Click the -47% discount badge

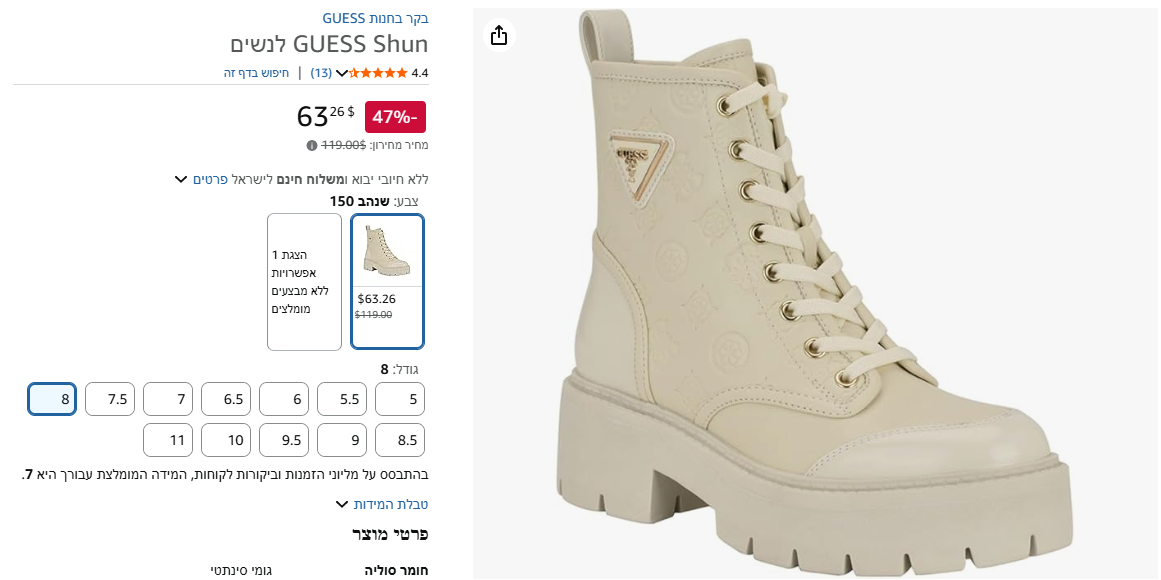click(x=395, y=117)
